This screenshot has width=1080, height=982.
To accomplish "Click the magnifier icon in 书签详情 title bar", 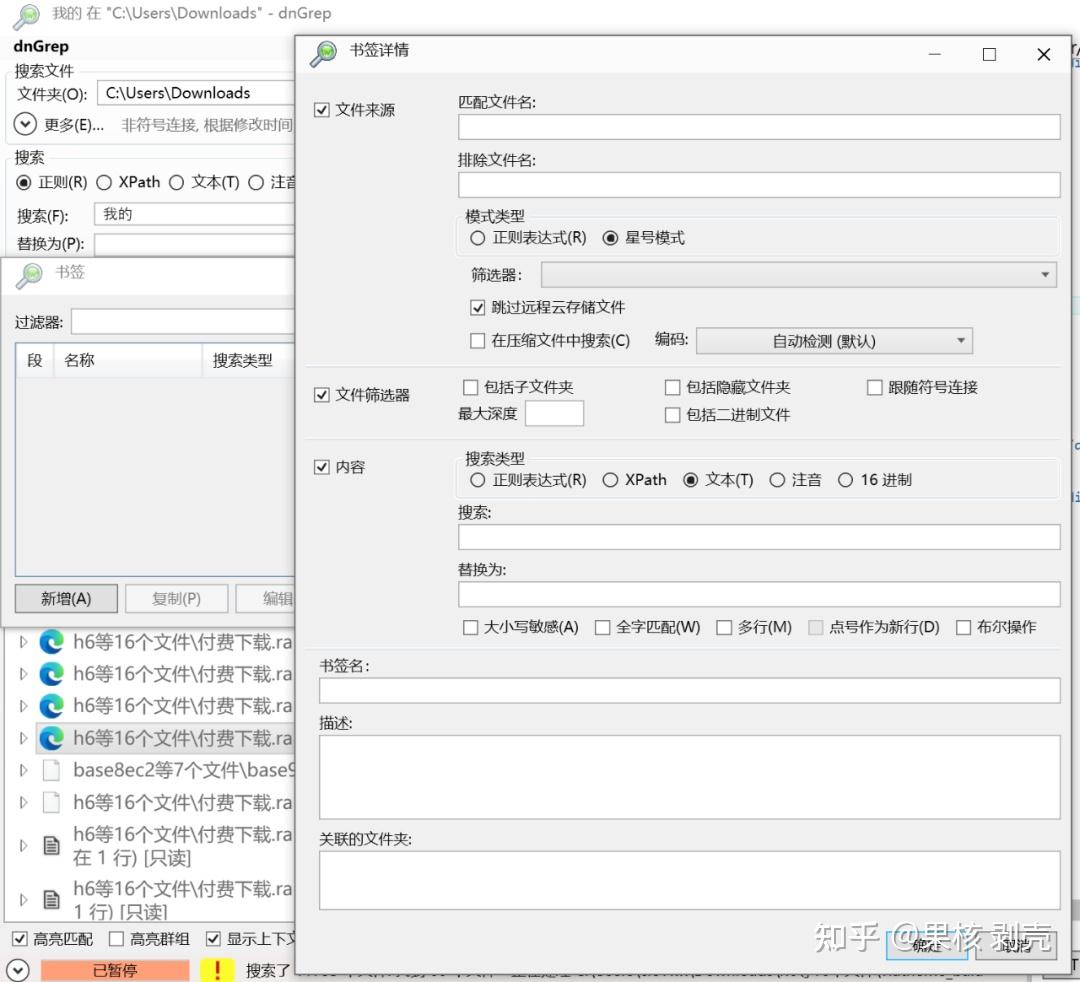I will pyautogui.click(x=323, y=54).
